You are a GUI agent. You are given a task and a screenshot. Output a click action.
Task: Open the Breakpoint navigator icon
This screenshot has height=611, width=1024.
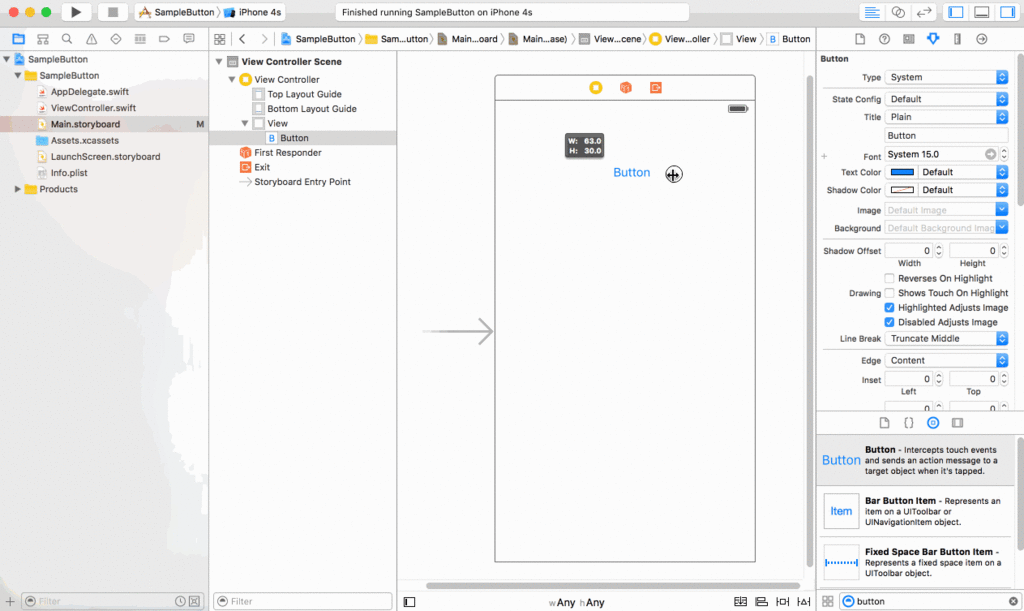[164, 39]
